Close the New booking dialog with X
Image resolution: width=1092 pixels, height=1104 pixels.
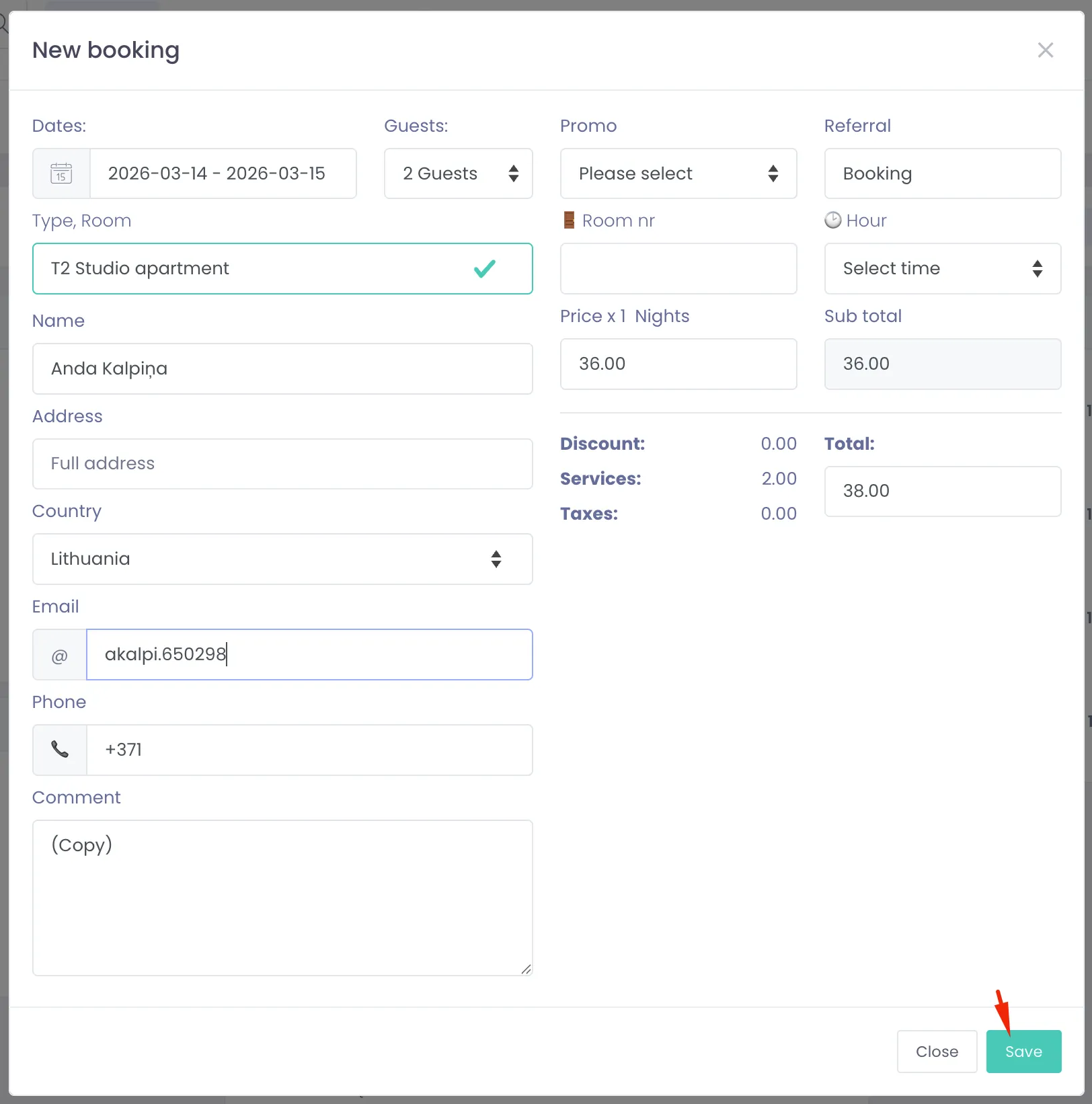pyautogui.click(x=1045, y=50)
